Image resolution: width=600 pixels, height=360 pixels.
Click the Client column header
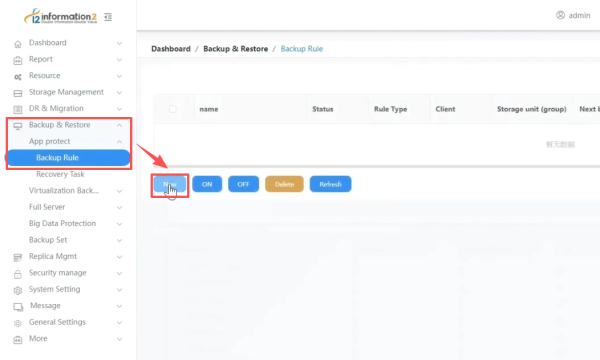pyautogui.click(x=445, y=109)
